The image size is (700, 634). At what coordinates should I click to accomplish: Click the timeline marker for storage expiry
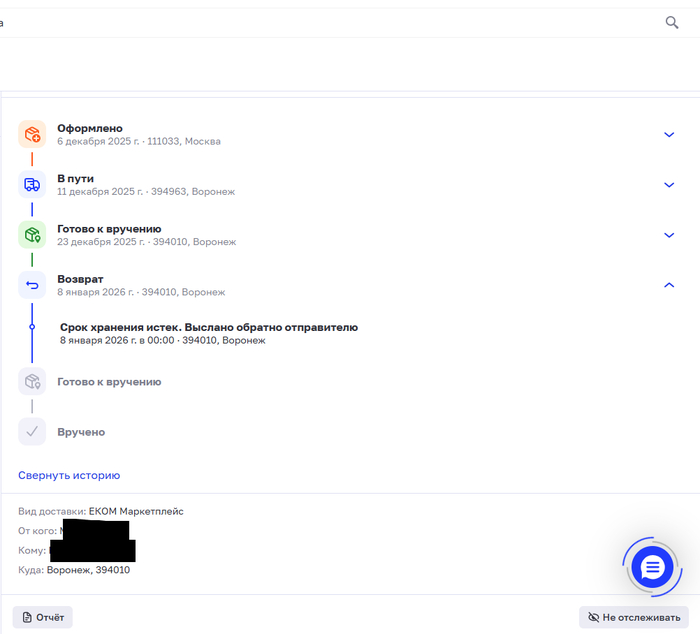click(32, 327)
